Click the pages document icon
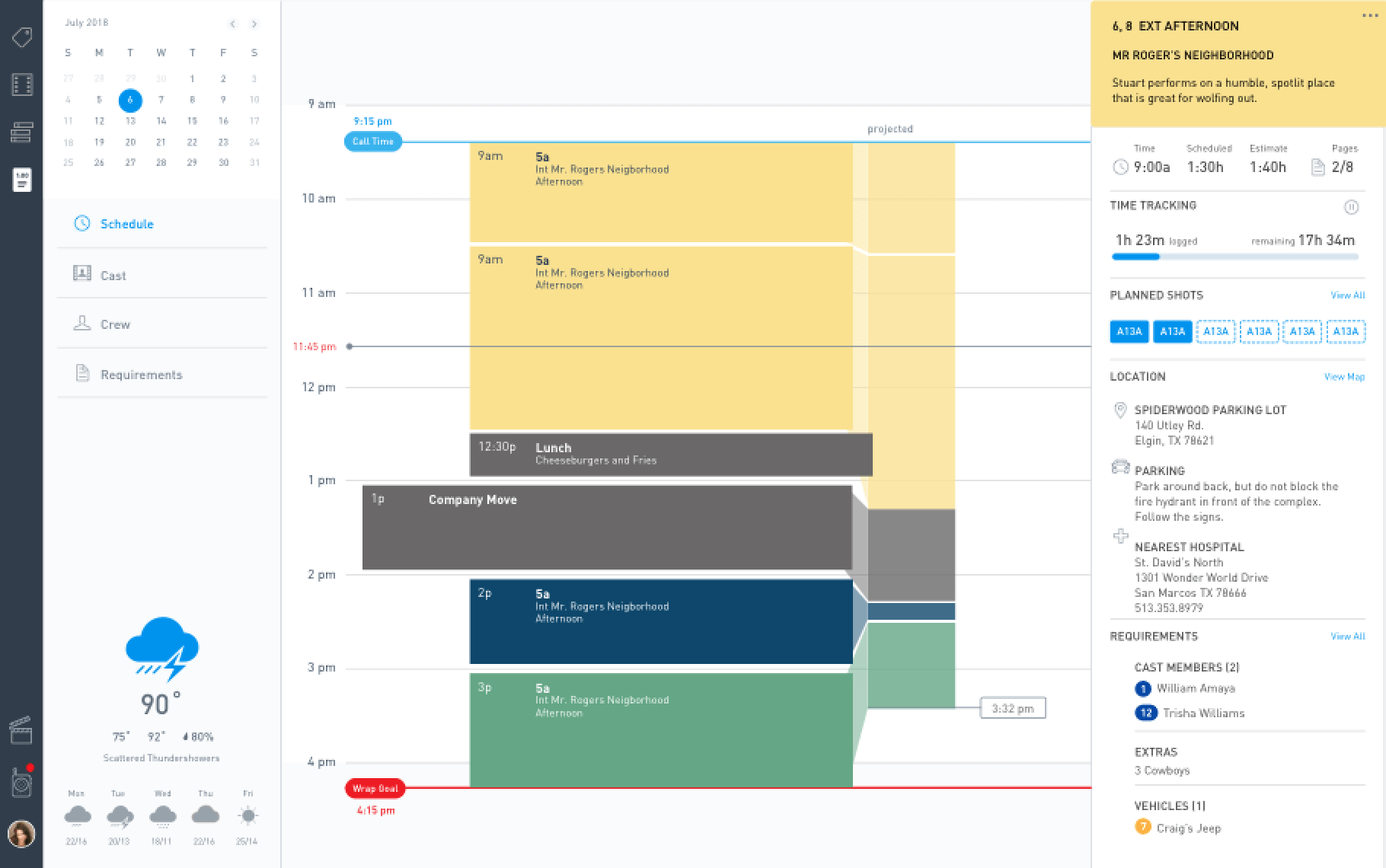The width and height of the screenshot is (1386, 868). pyautogui.click(x=1318, y=168)
